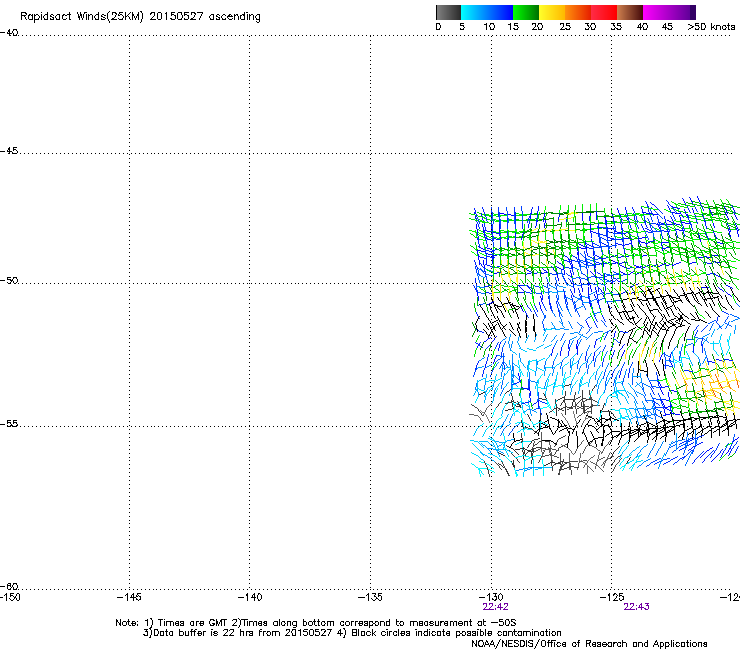
Task: Click the legend value 40 under the color bar
Action: coord(642,27)
